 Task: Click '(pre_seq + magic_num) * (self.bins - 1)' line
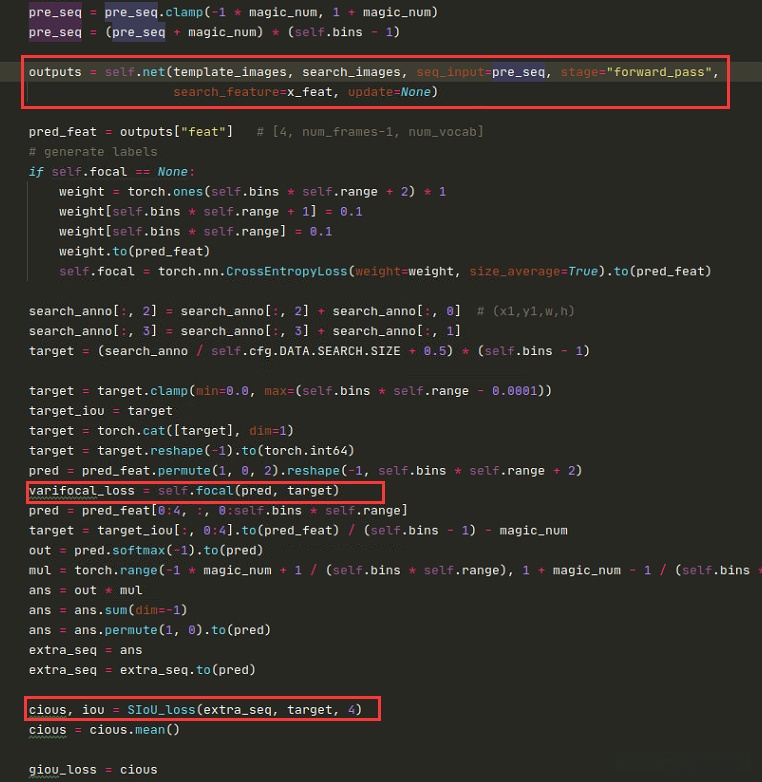tap(214, 32)
